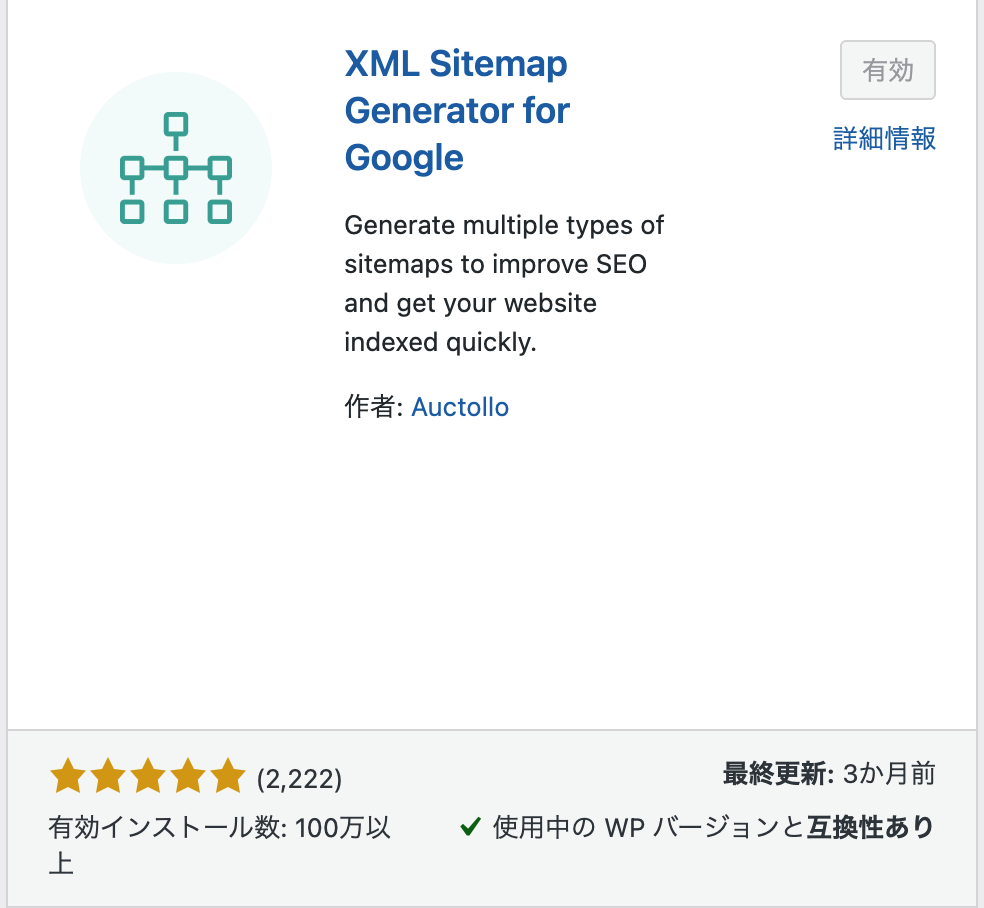Click the 最終更新 label
Image resolution: width=984 pixels, height=908 pixels.
point(778,774)
